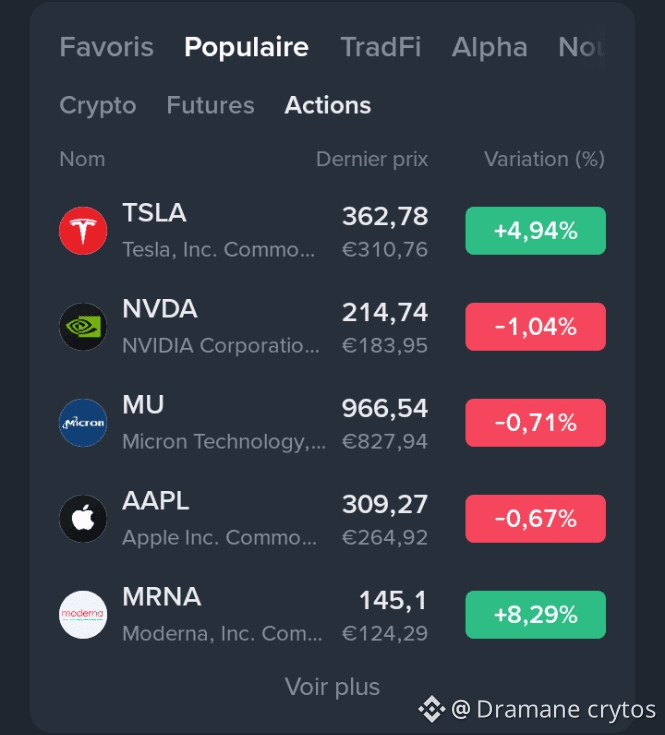Image resolution: width=665 pixels, height=735 pixels.
Task: Open the MU ticker name
Action: [143, 405]
